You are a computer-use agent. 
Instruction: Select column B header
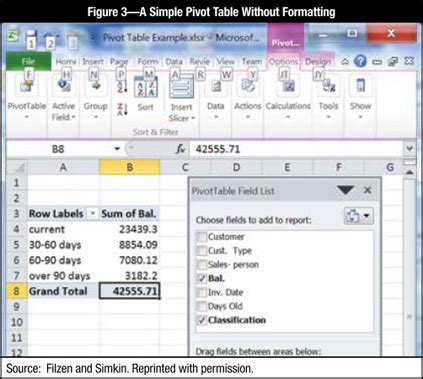(130, 167)
